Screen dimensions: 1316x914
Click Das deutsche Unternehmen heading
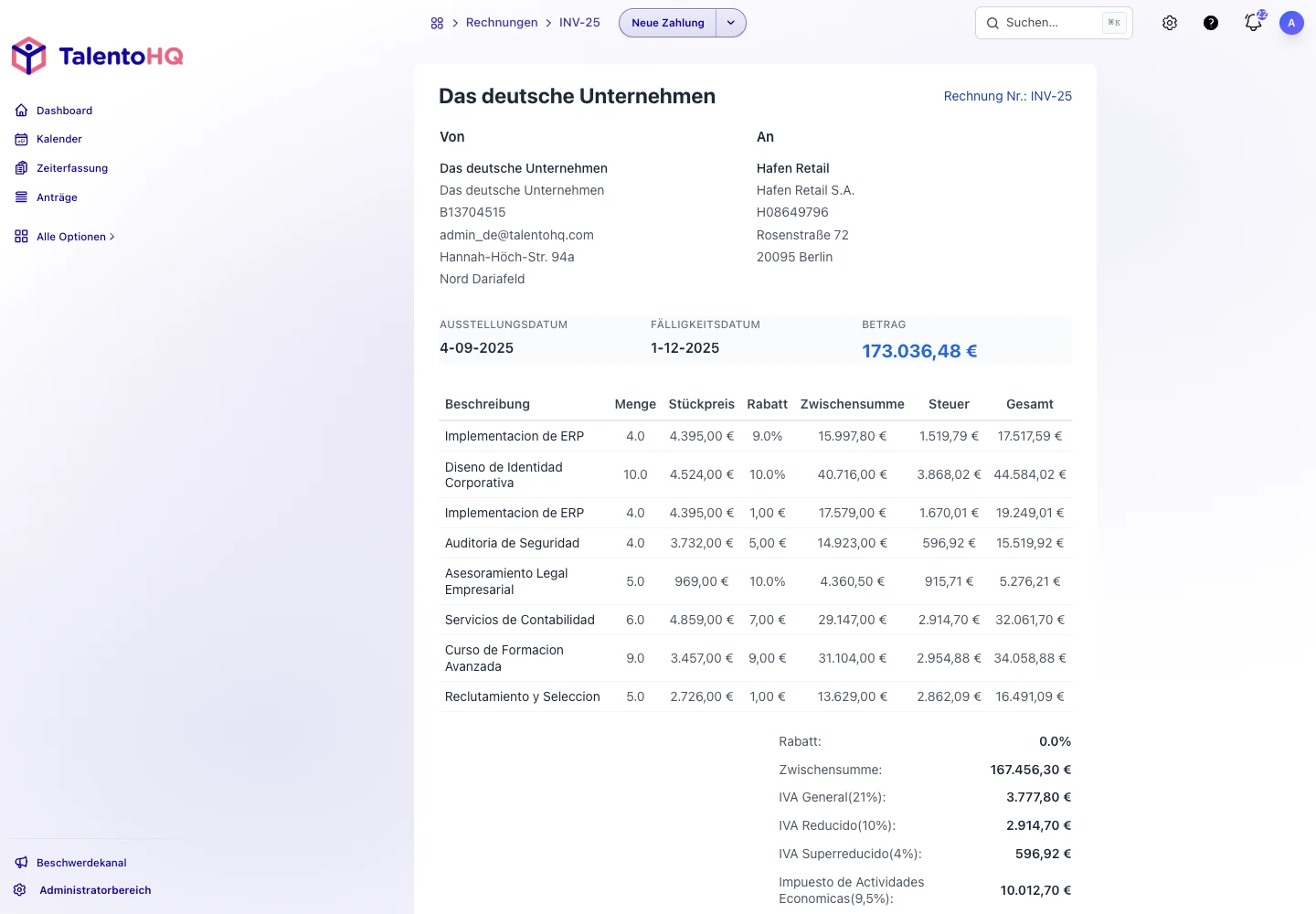(x=577, y=96)
